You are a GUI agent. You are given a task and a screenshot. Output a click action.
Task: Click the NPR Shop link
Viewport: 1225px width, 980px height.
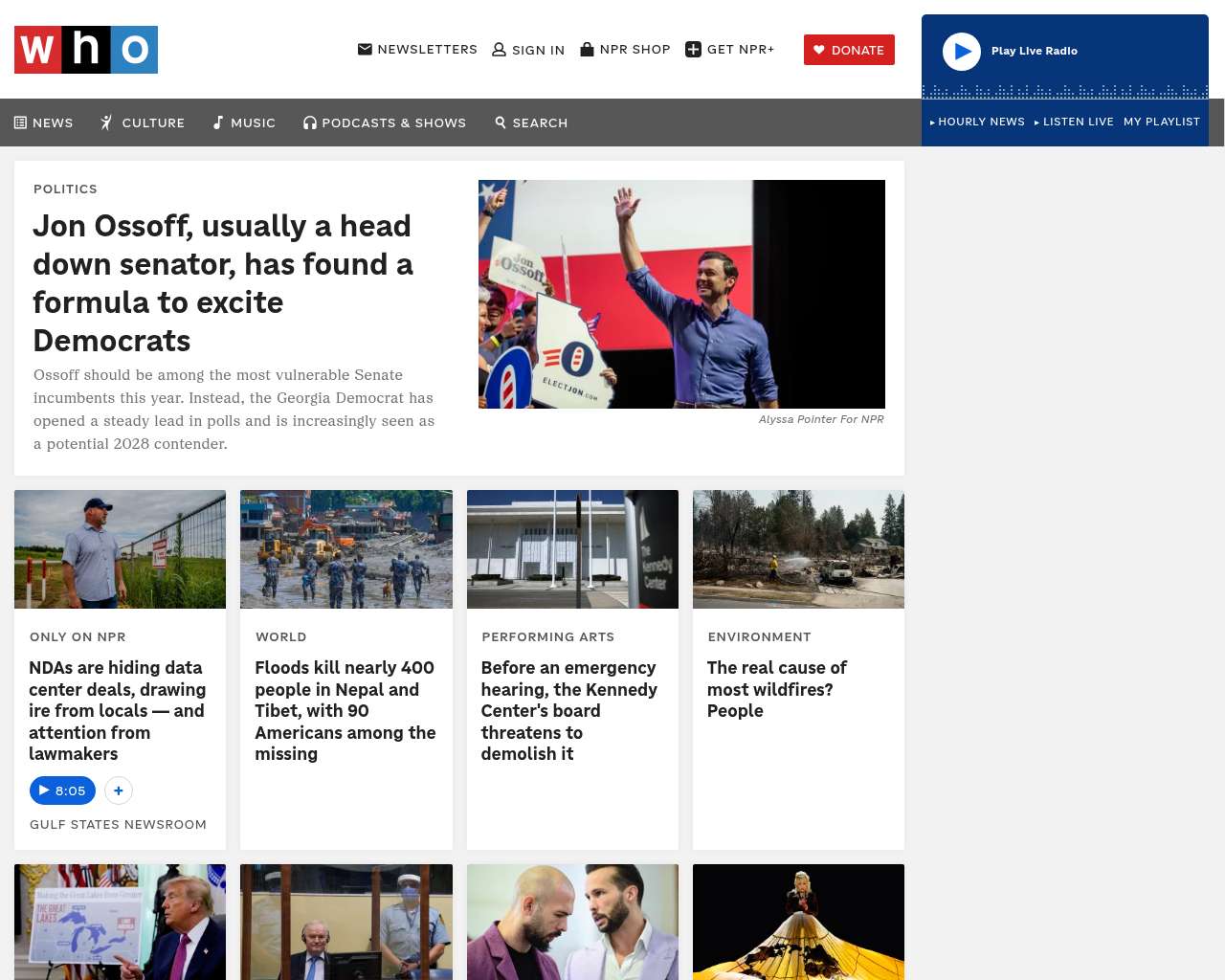(x=625, y=49)
